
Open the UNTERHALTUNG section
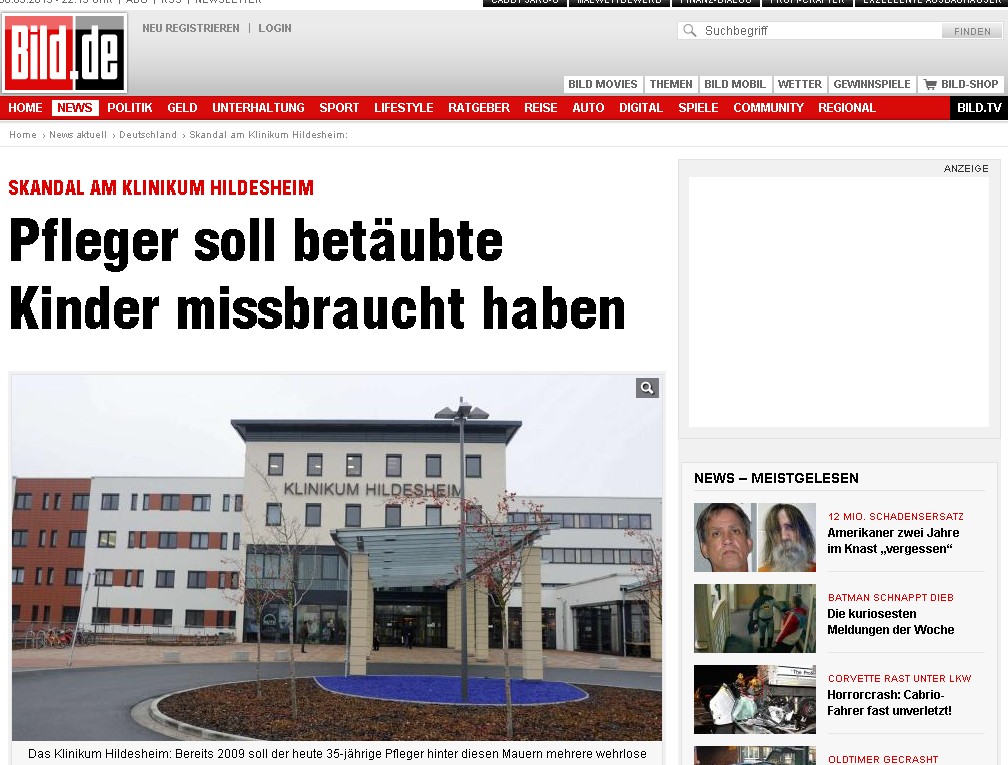[x=258, y=108]
